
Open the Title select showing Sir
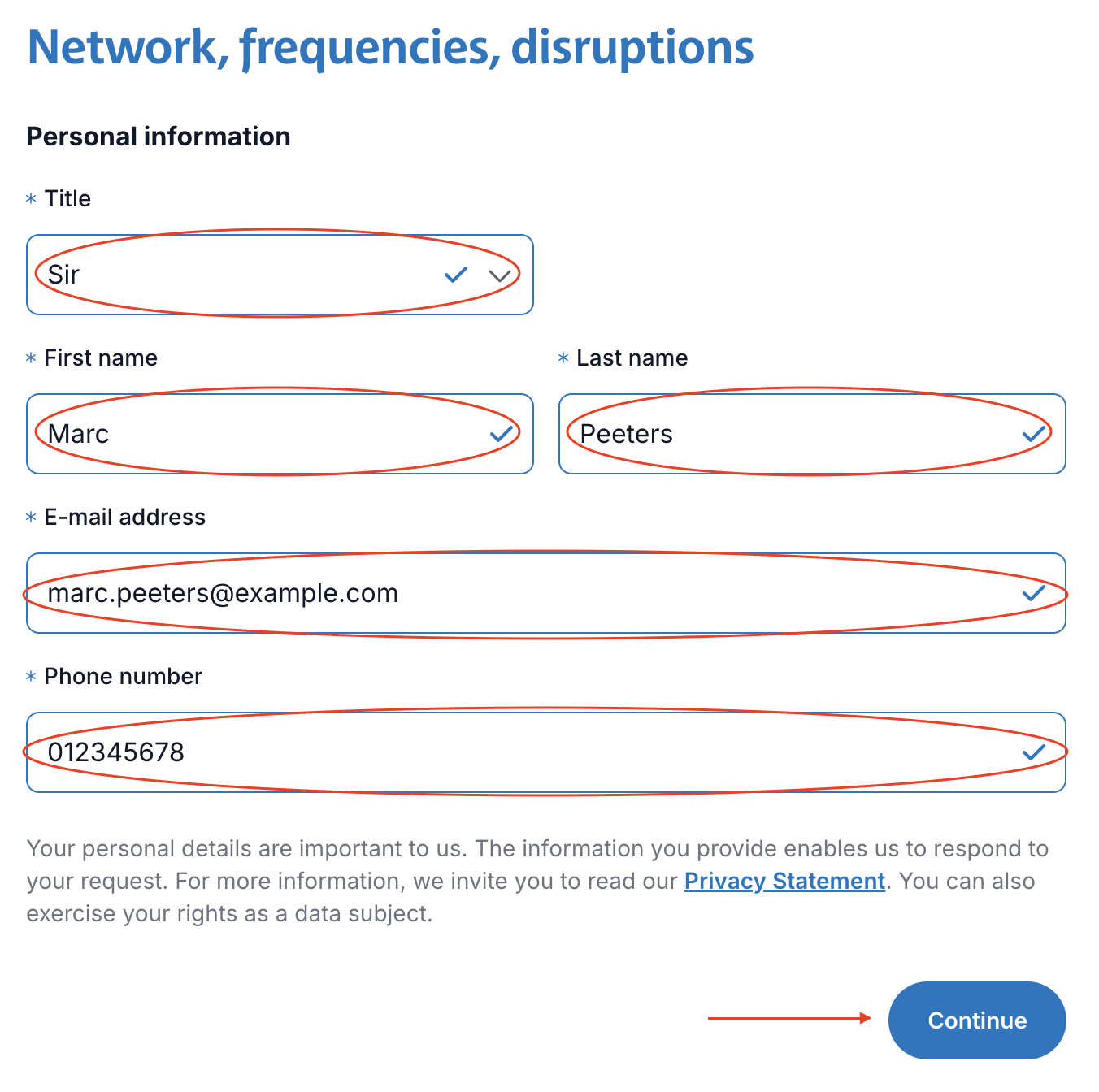pyautogui.click(x=244, y=275)
